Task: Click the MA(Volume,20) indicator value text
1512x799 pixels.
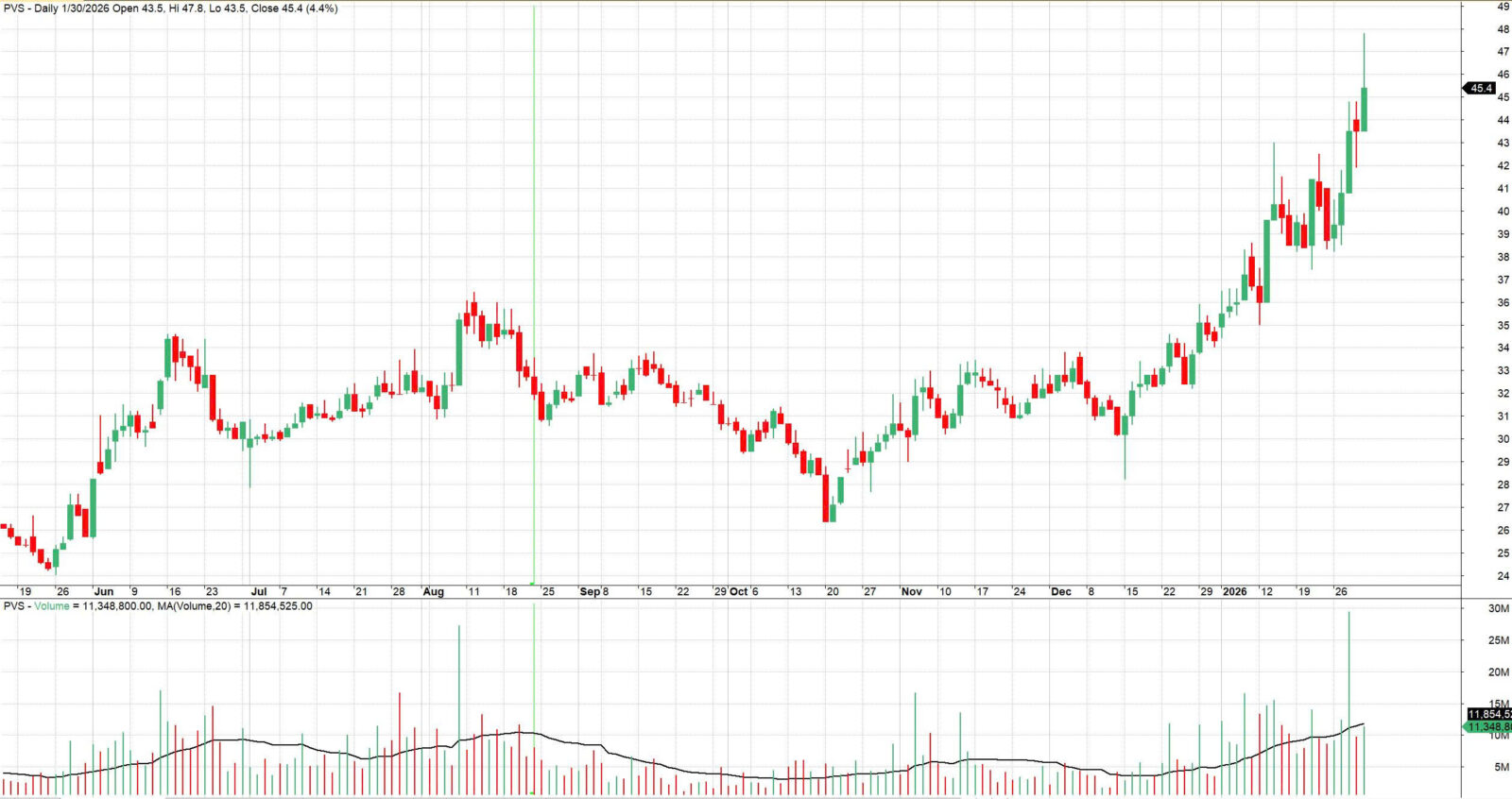Action: 234,606
